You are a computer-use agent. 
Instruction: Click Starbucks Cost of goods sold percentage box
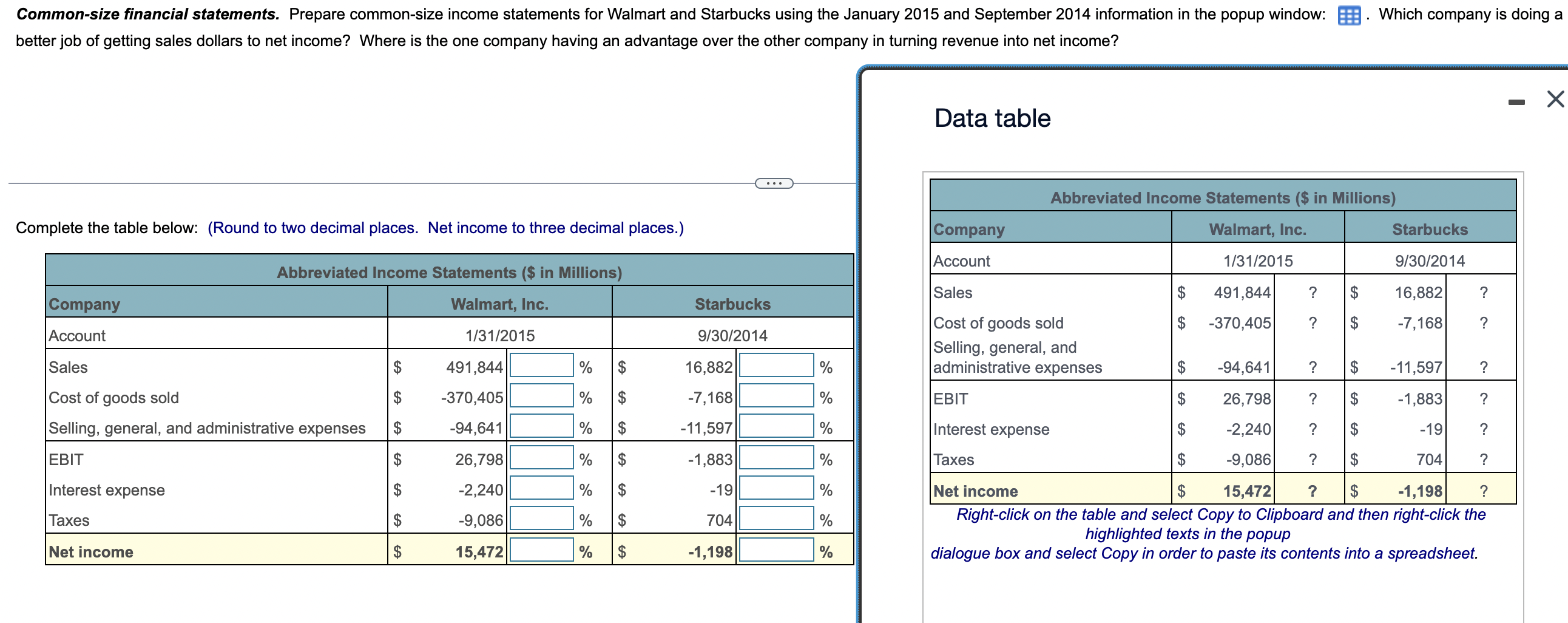[776, 397]
